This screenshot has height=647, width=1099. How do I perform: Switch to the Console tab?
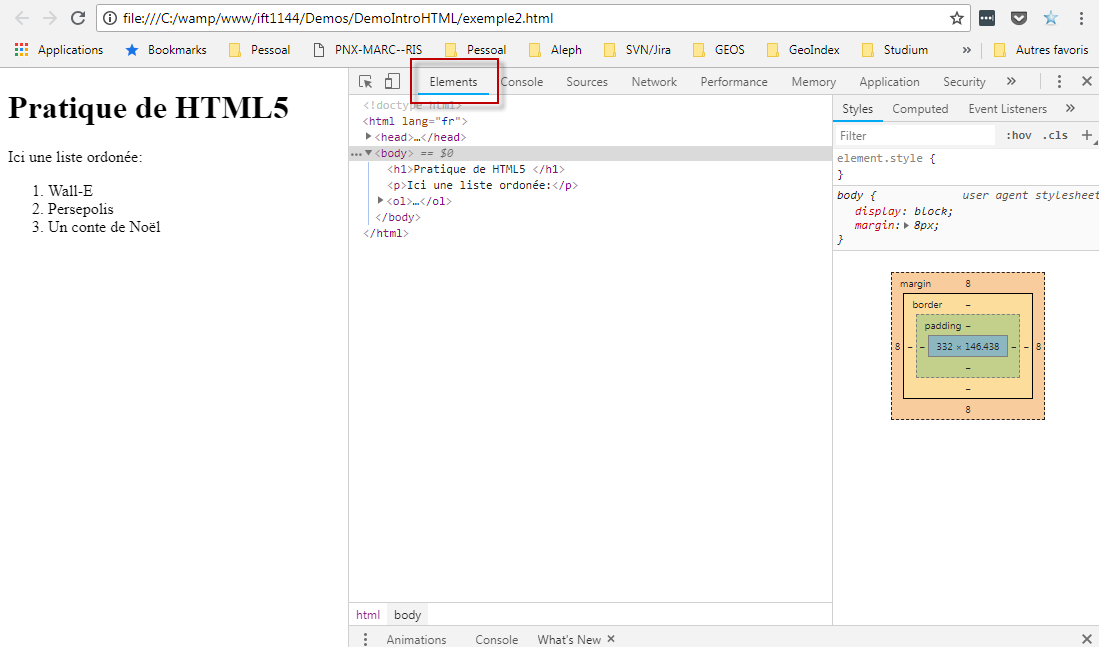click(521, 82)
